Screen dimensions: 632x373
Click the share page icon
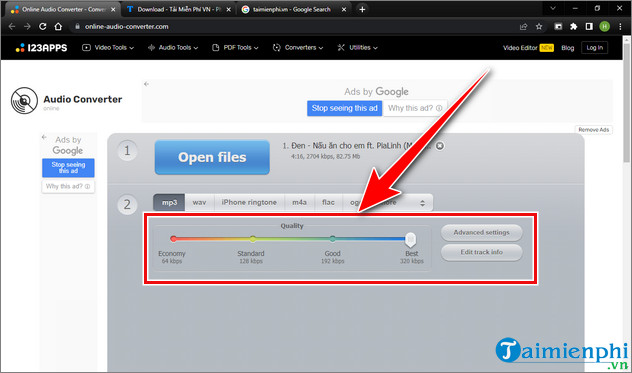coord(524,27)
